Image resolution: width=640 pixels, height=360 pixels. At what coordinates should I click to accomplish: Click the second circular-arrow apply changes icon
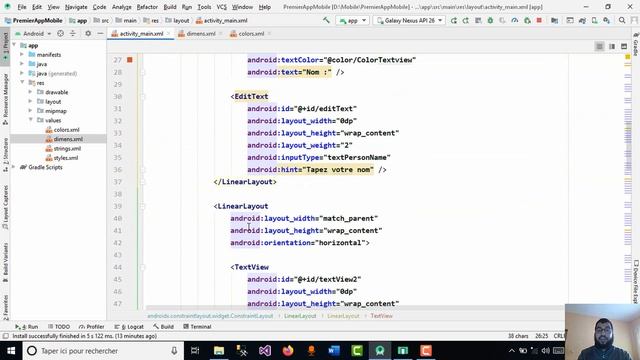coord(466,20)
